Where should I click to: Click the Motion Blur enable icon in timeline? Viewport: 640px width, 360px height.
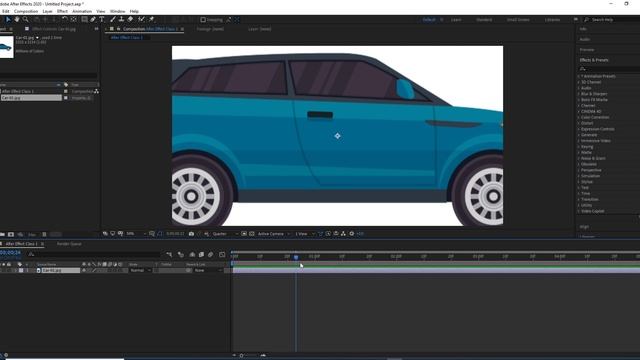(211, 255)
